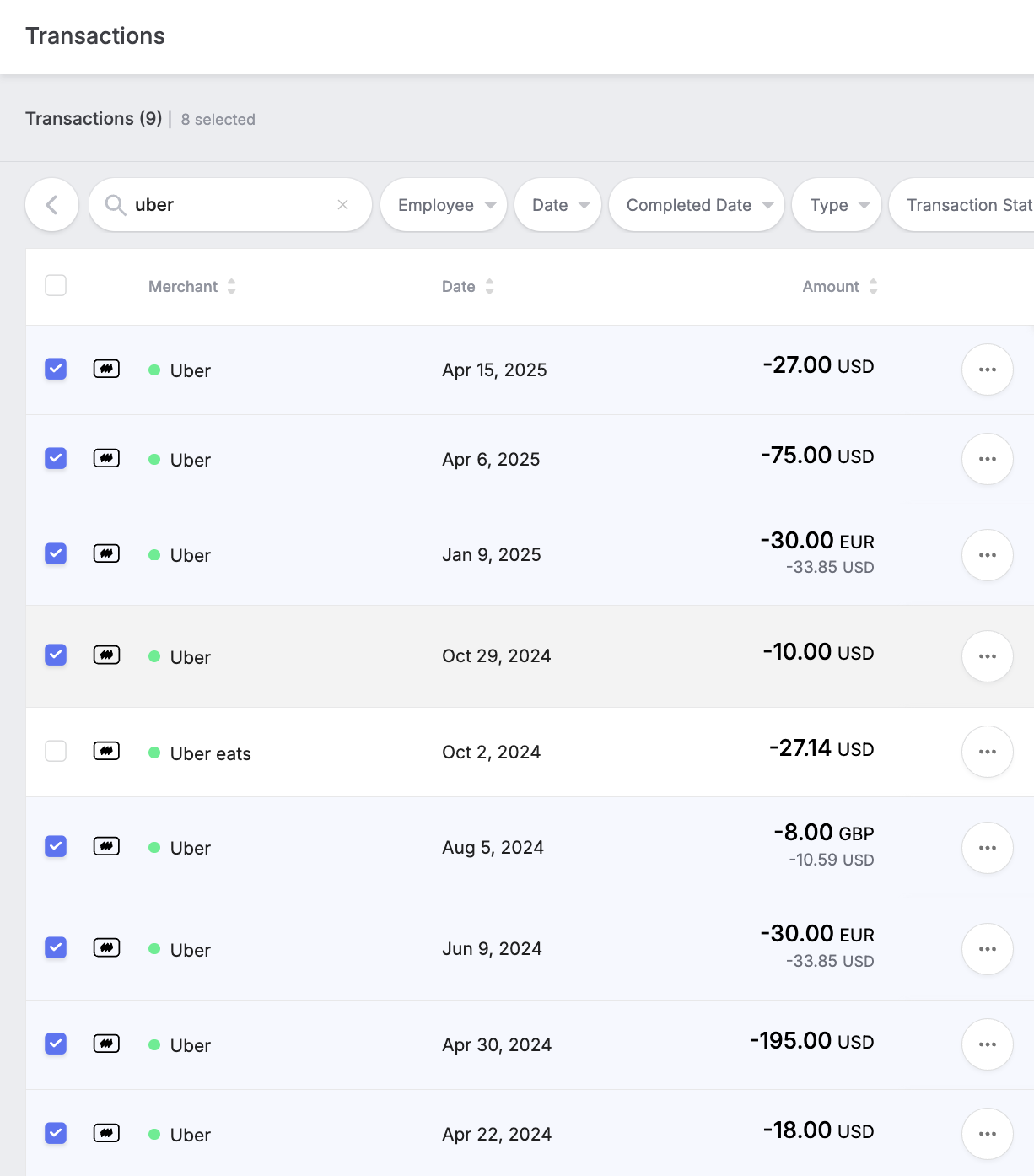Open more options for Aug 5, 2024 Uber
This screenshot has width=1034, height=1176.
(x=987, y=848)
